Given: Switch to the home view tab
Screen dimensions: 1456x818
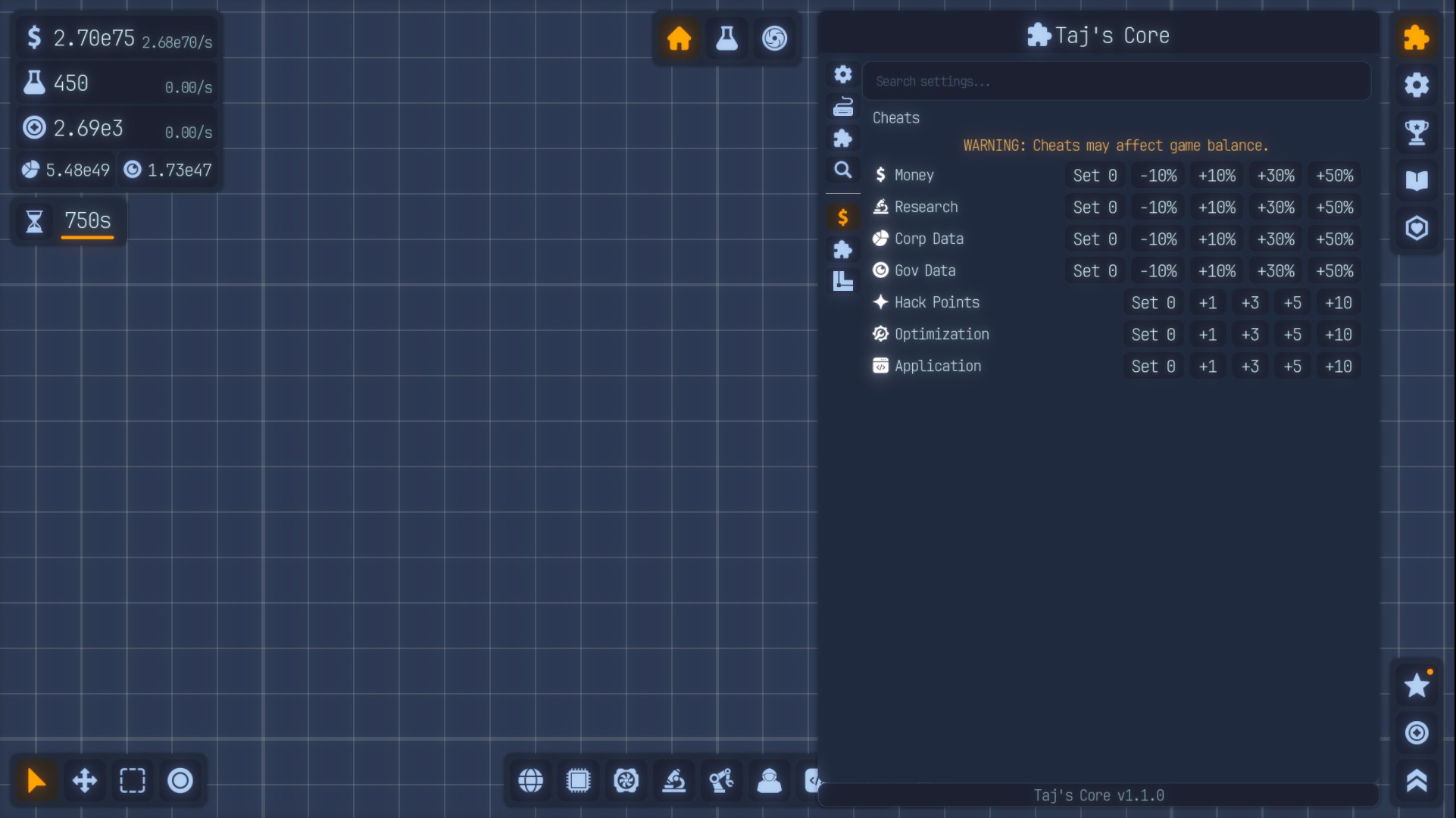Looking at the screenshot, I should [x=679, y=38].
